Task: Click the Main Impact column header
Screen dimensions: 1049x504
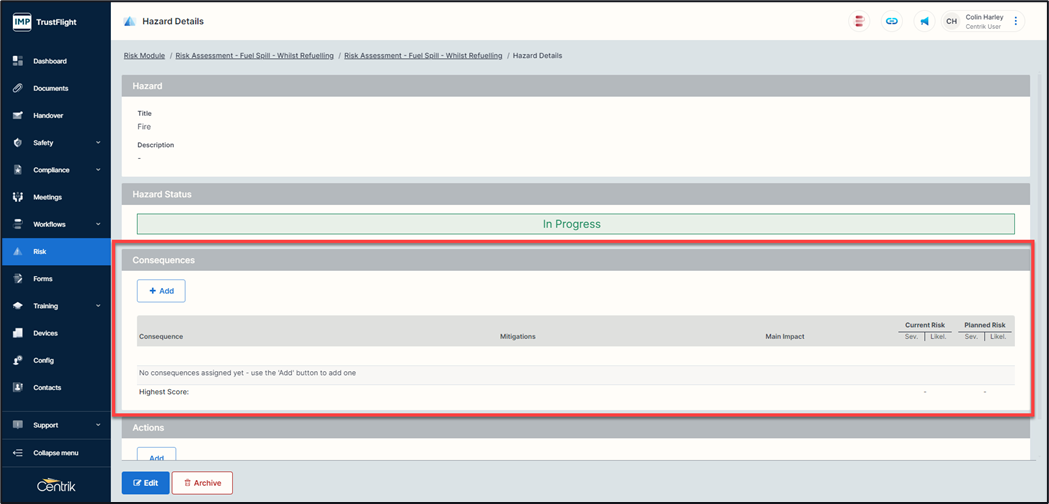Action: tap(785, 337)
